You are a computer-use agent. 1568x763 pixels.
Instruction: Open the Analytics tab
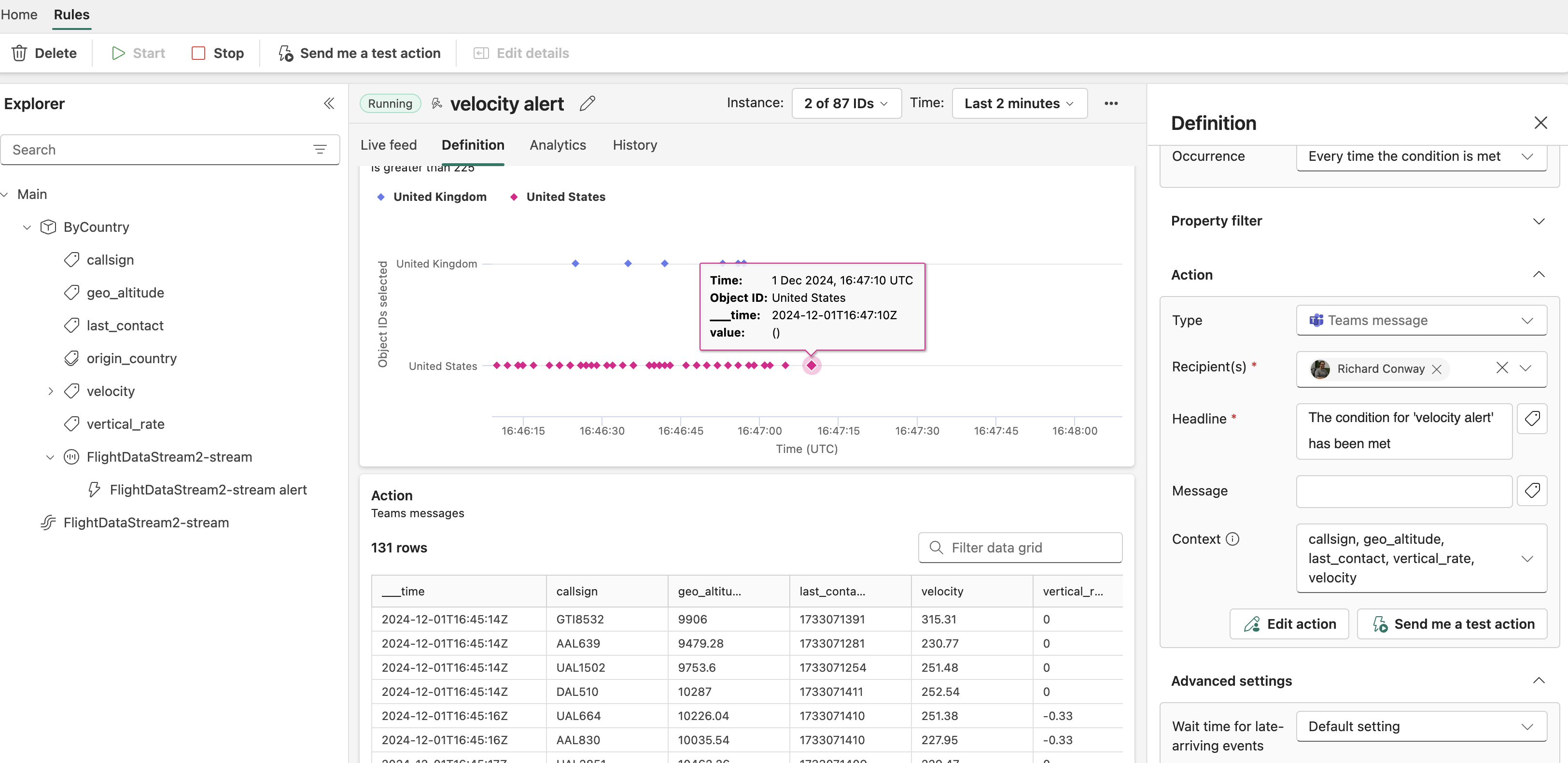point(558,145)
